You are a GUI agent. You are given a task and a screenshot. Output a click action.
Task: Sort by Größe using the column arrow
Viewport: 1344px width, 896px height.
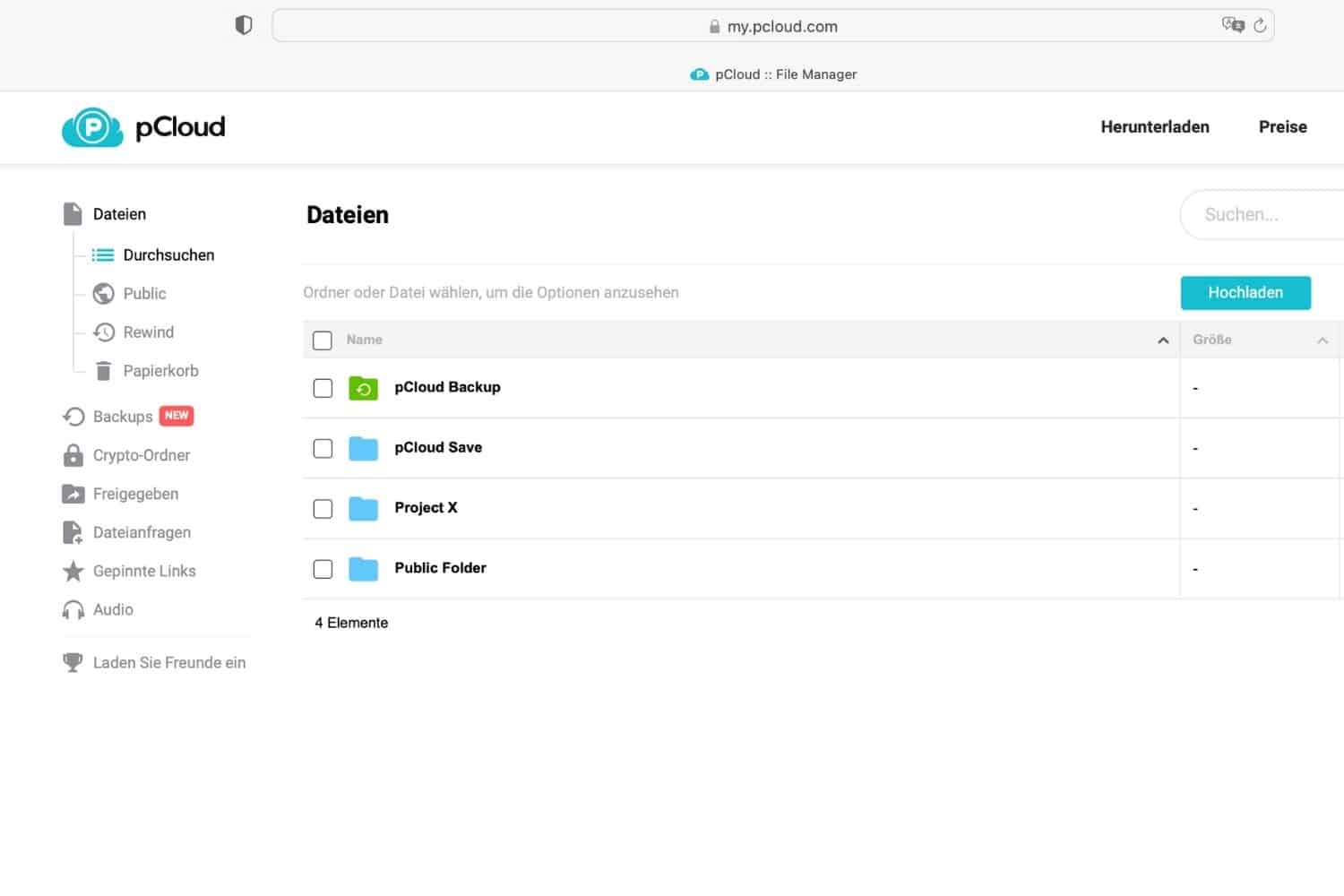click(x=1322, y=340)
